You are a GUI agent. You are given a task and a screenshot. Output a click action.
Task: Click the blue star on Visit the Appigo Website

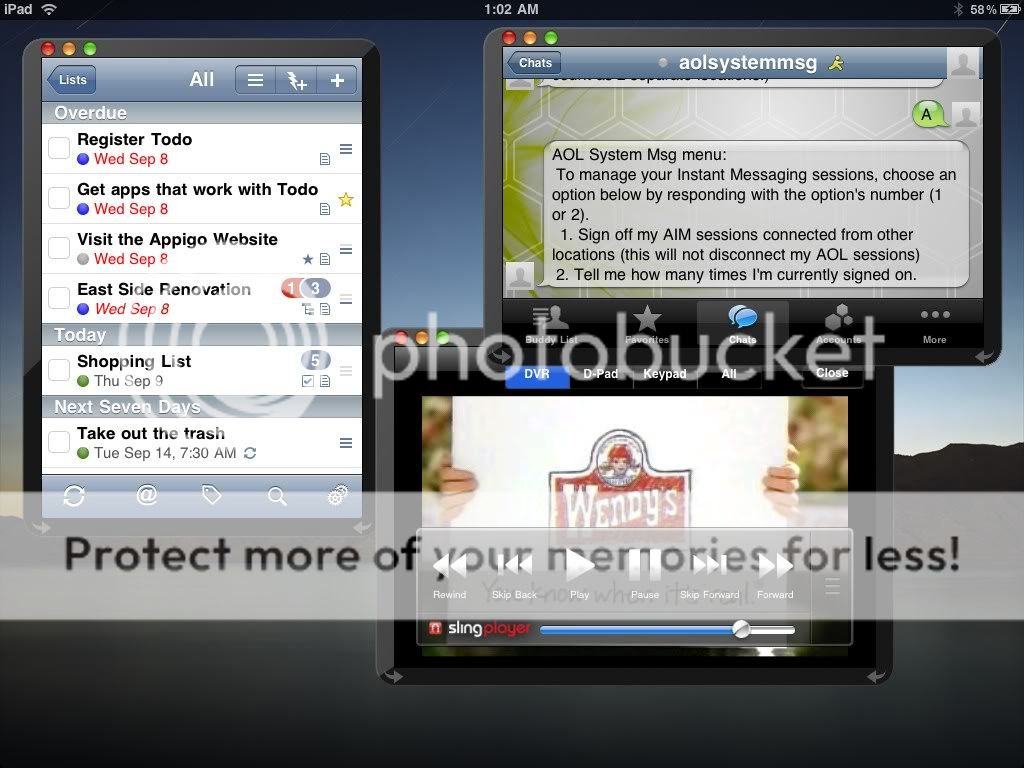(308, 259)
